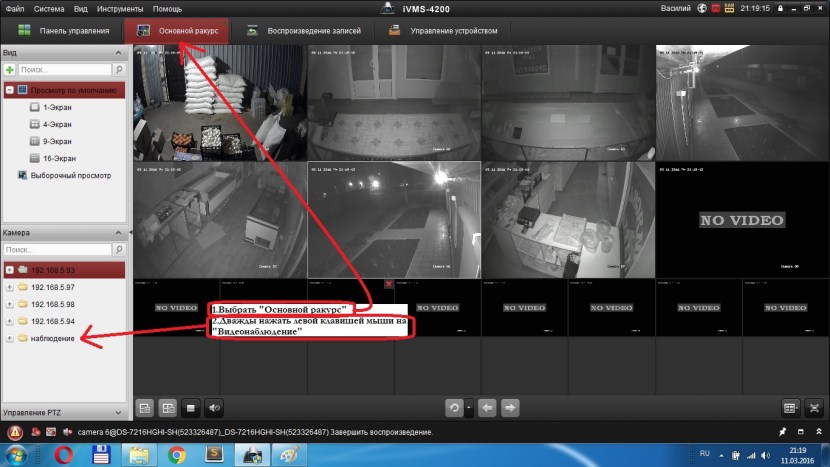Click the stop all live view button
Screen dimensions: 830x467
coord(191,408)
